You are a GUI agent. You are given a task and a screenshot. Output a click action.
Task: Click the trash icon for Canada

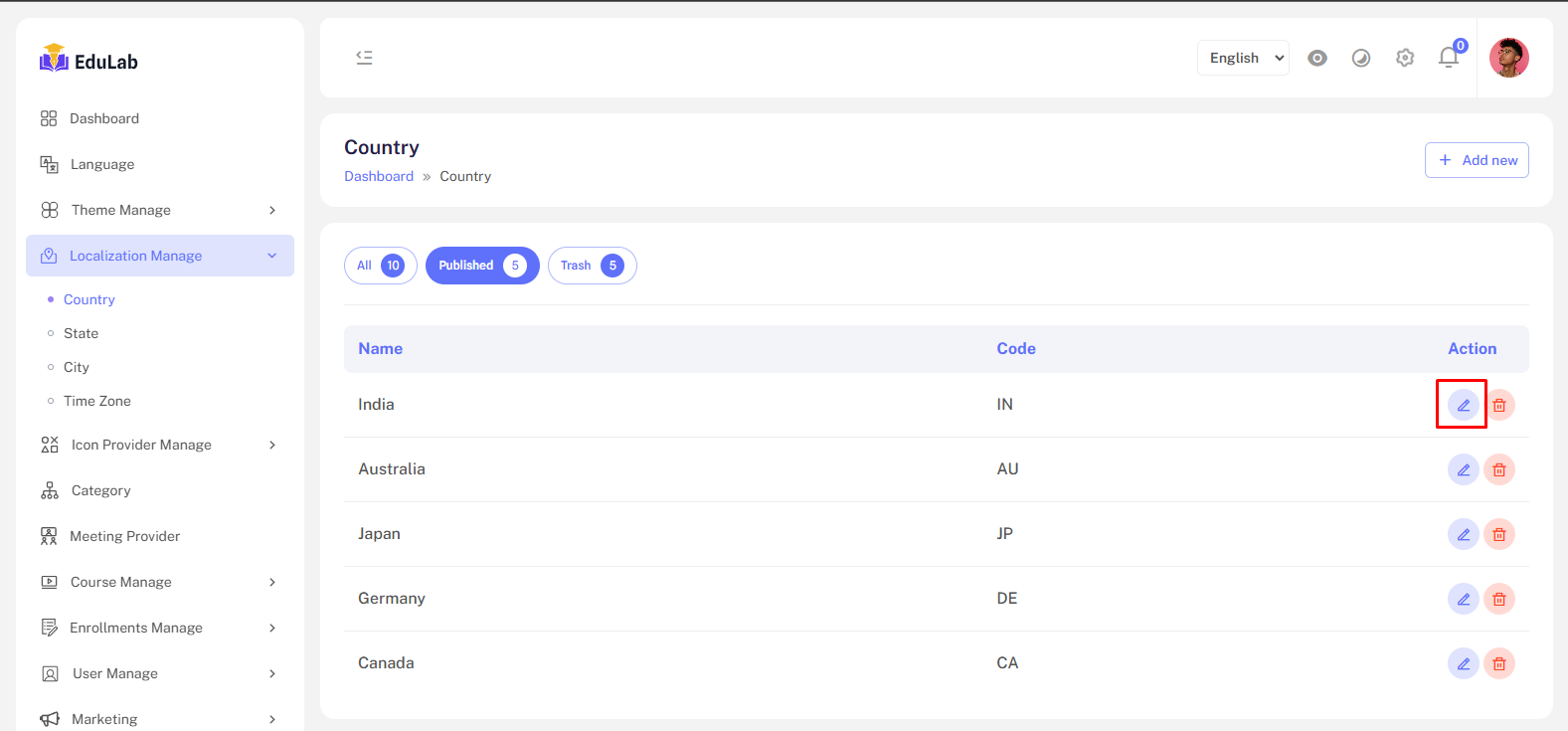tap(1499, 663)
